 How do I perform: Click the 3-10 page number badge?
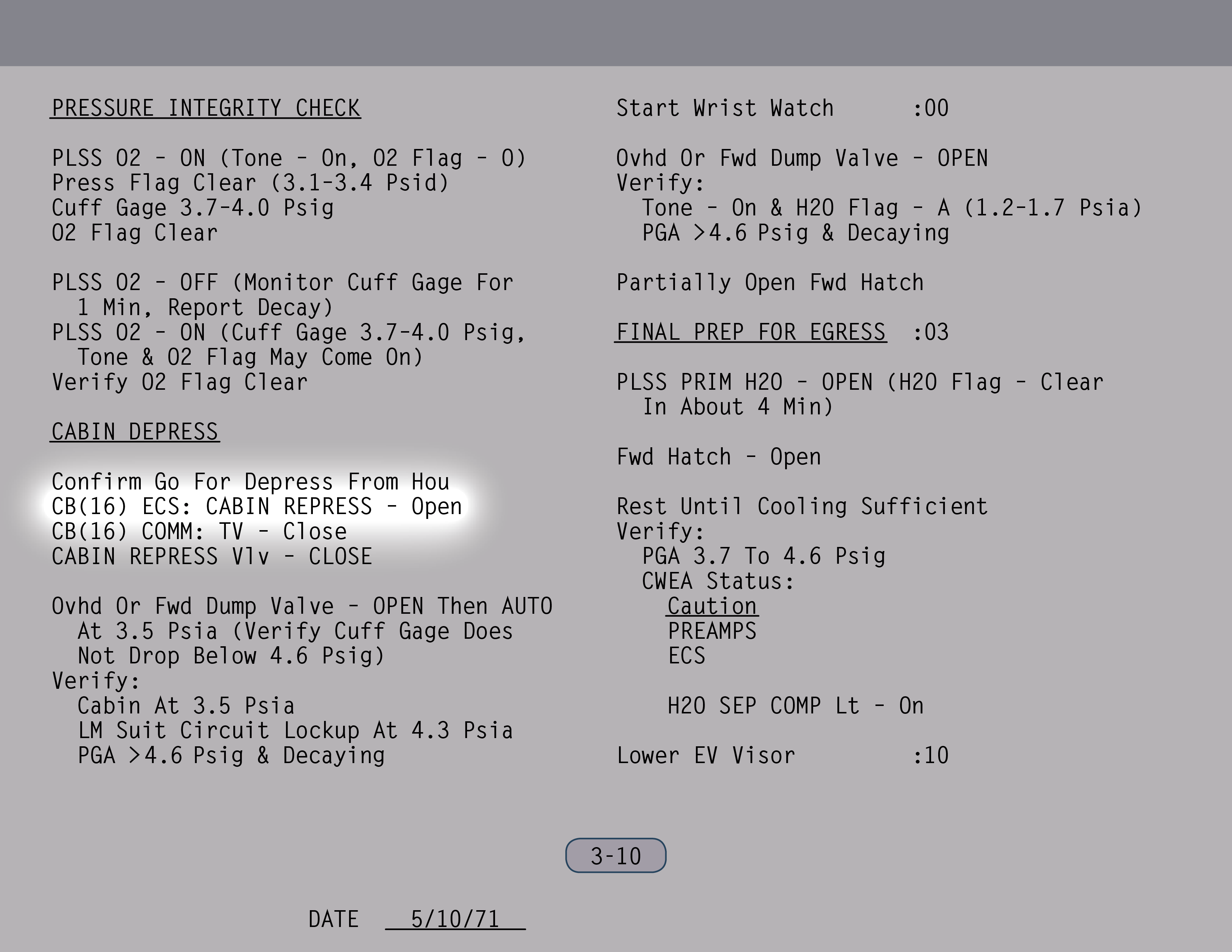click(x=615, y=856)
